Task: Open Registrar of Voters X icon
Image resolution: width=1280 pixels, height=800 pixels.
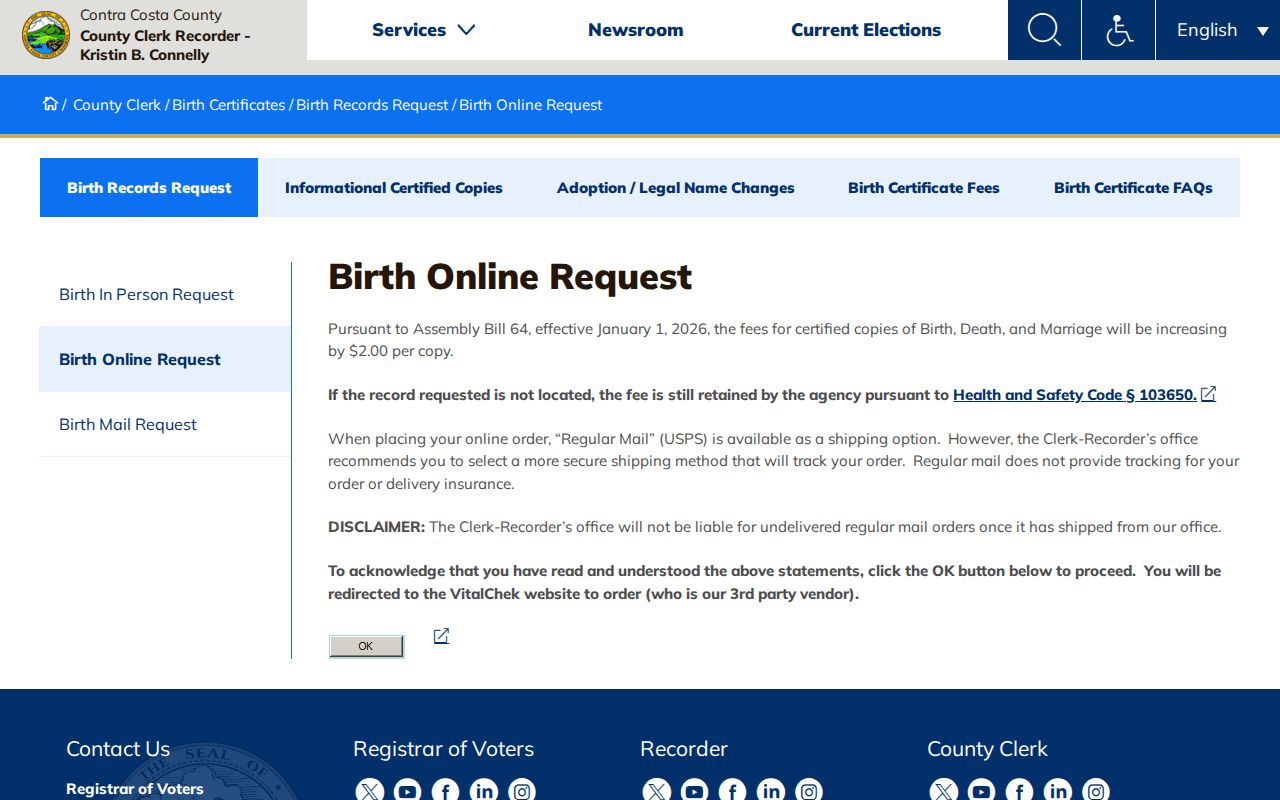Action: coord(369,791)
